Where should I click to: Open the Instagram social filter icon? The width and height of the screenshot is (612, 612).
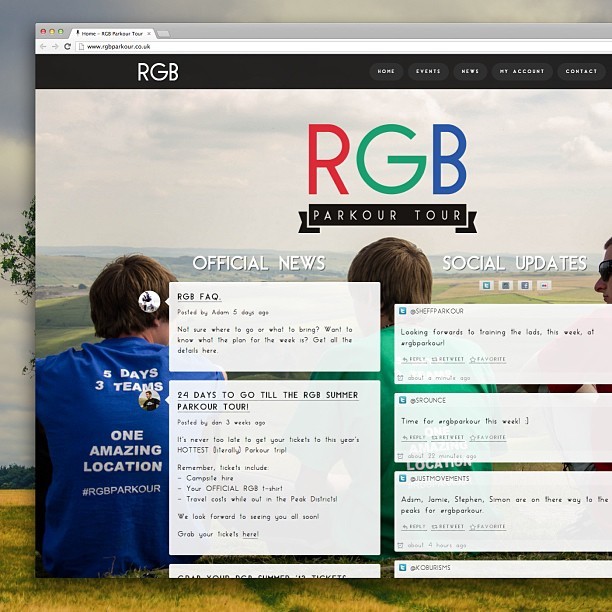(x=505, y=286)
